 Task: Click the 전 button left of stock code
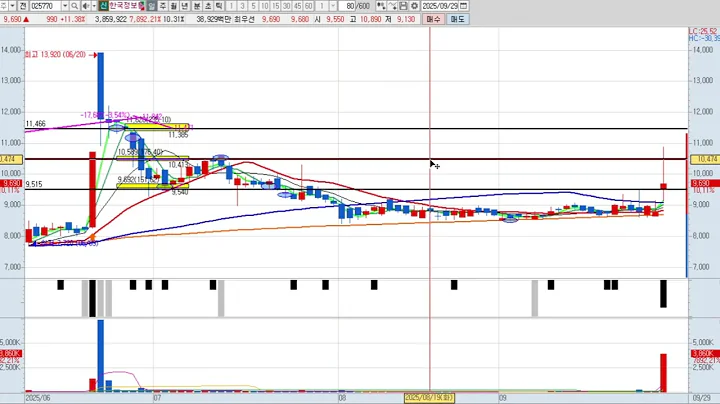point(23,6)
